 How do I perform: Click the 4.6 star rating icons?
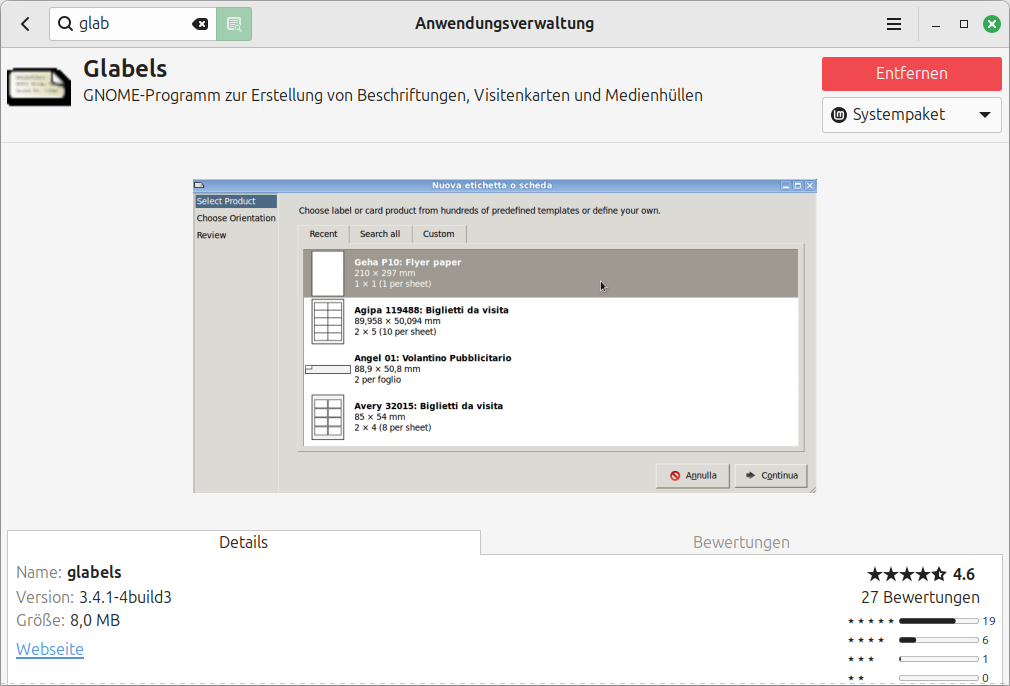[x=906, y=574]
